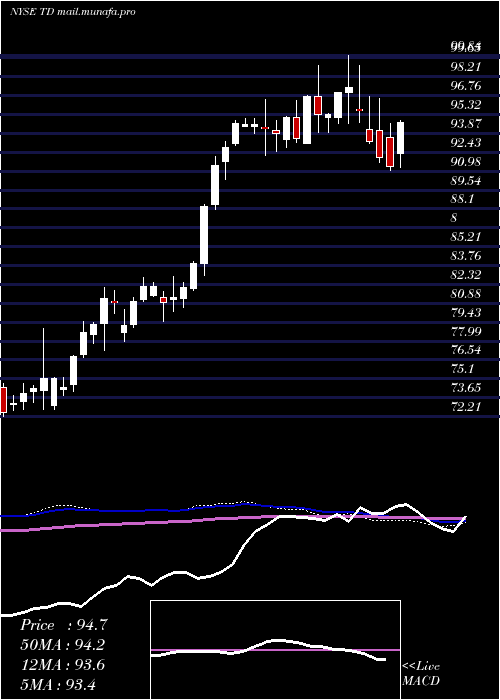Select the 82.32 price axis label
This screenshot has height=700, width=500.
coord(467,275)
